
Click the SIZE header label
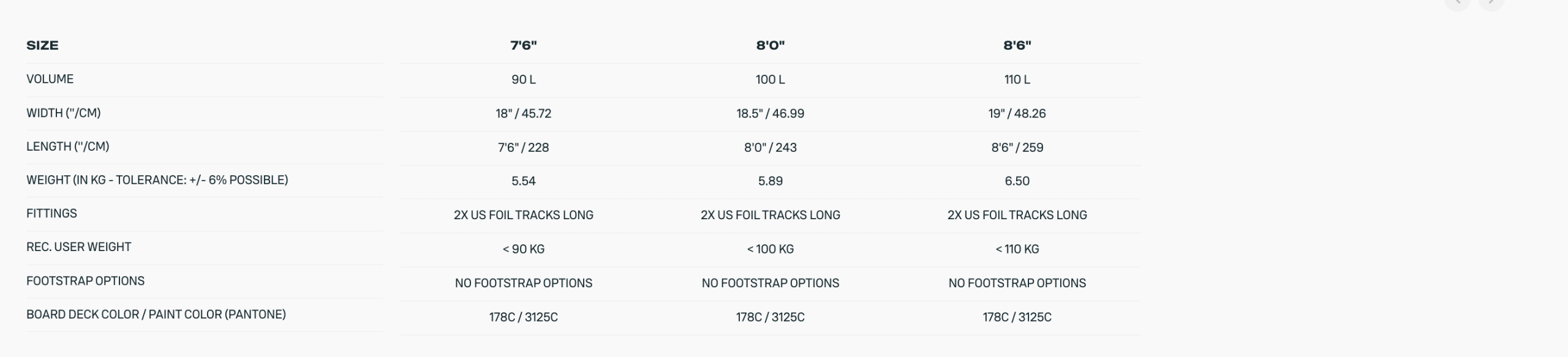42,45
